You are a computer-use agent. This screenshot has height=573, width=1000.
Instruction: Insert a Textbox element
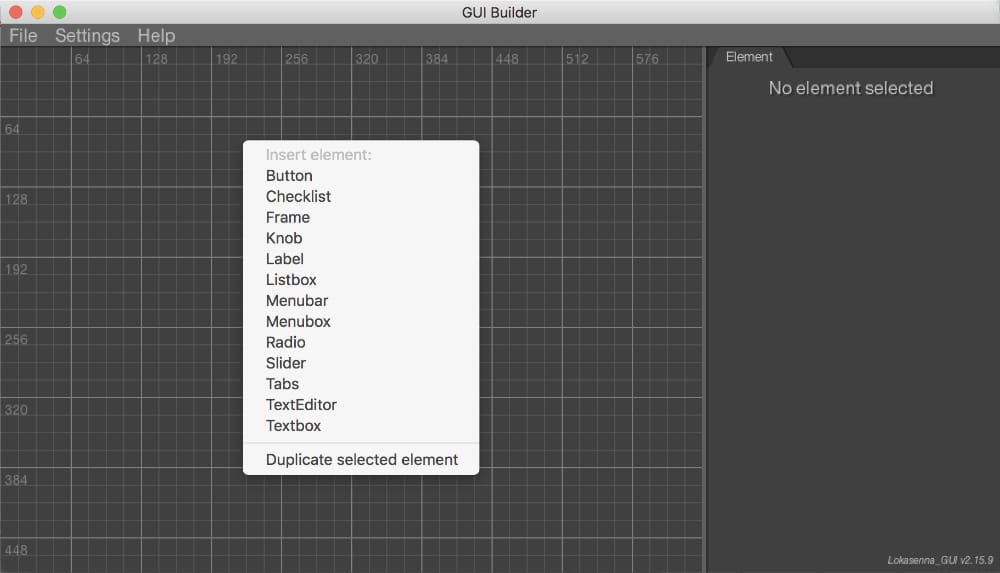click(x=361, y=426)
